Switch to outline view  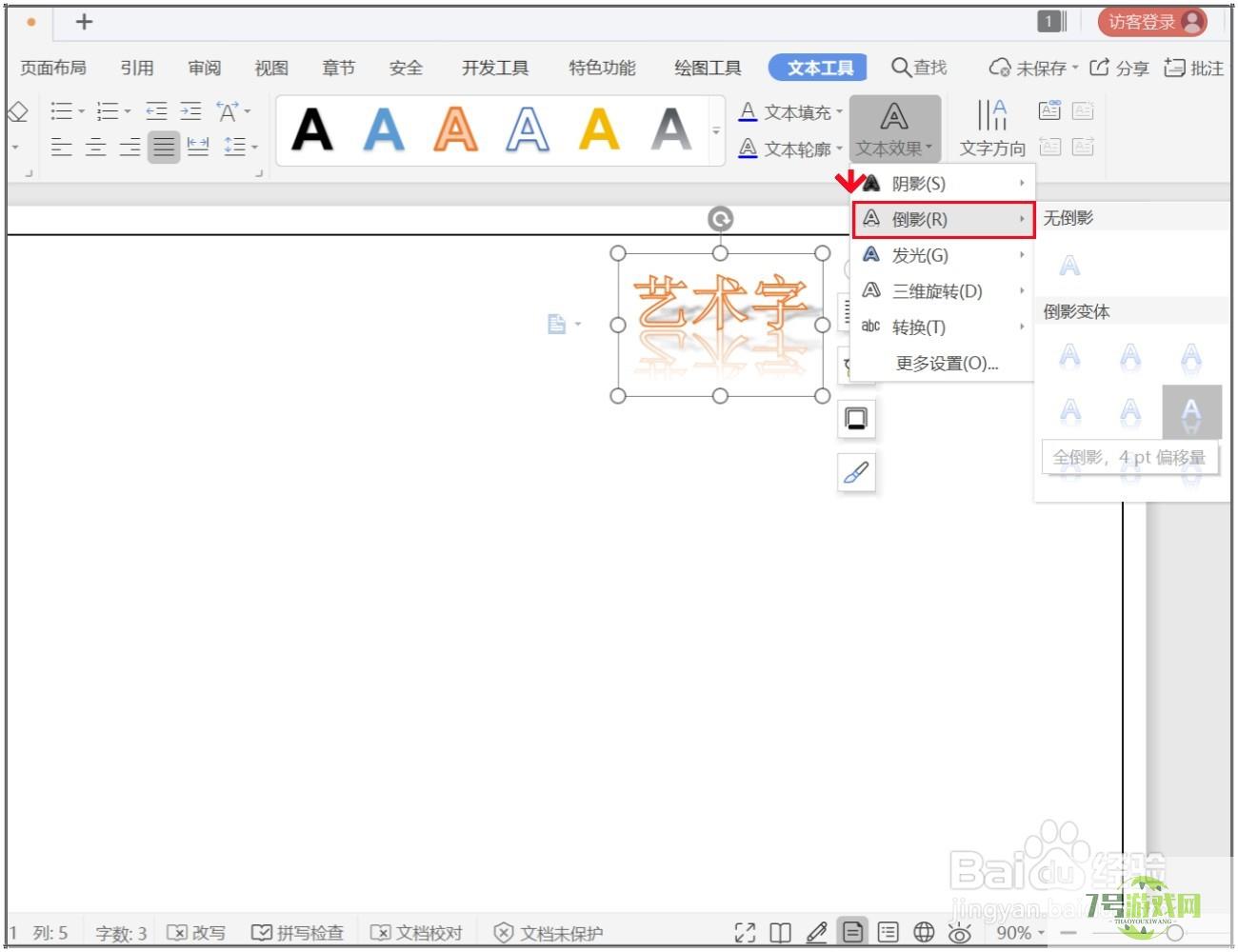coord(889,933)
